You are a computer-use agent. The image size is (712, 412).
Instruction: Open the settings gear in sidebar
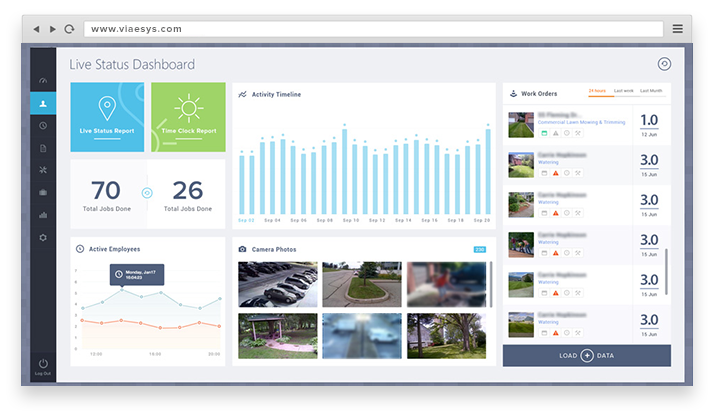(x=43, y=238)
